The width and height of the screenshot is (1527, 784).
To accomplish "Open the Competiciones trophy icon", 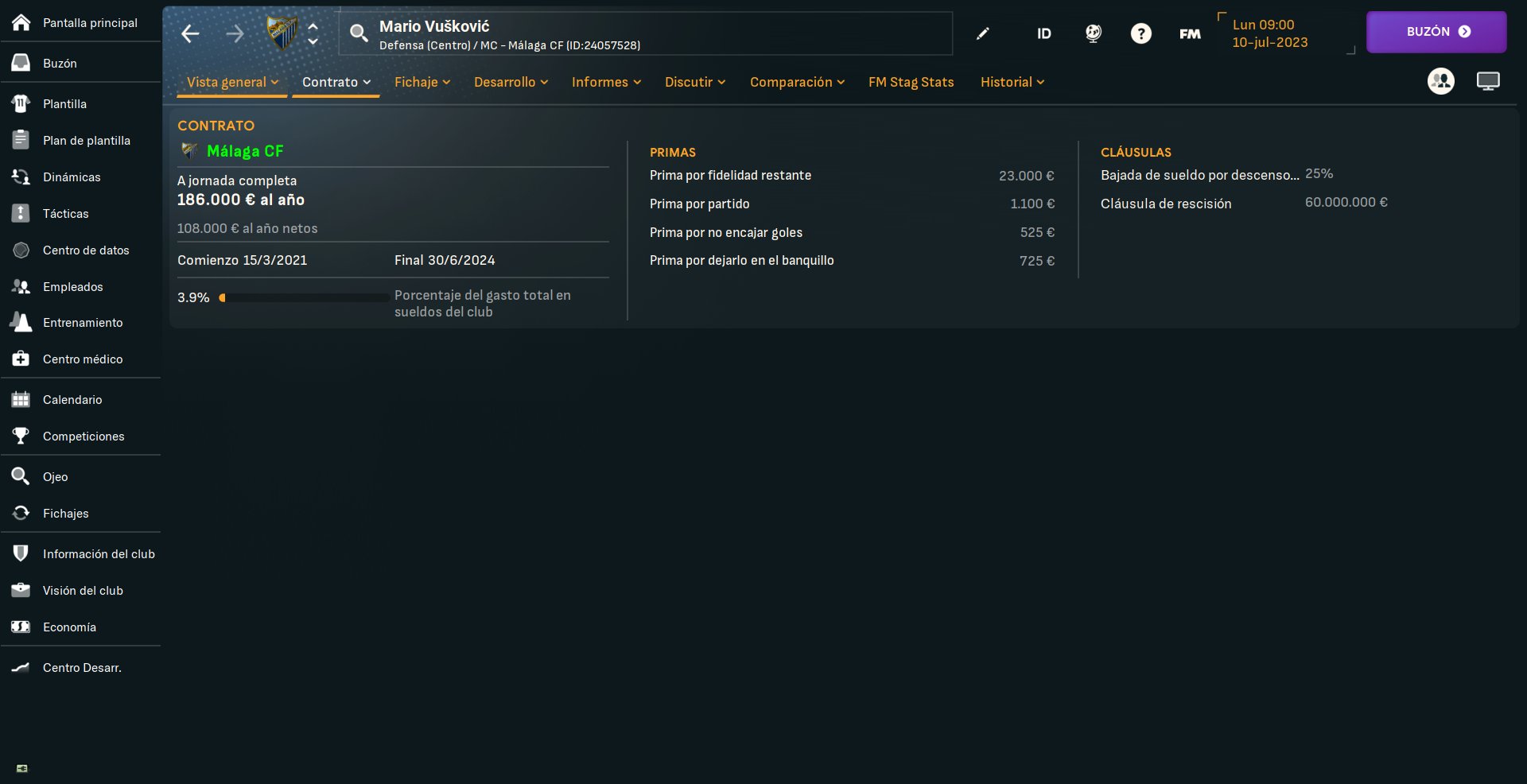I will tap(21, 436).
